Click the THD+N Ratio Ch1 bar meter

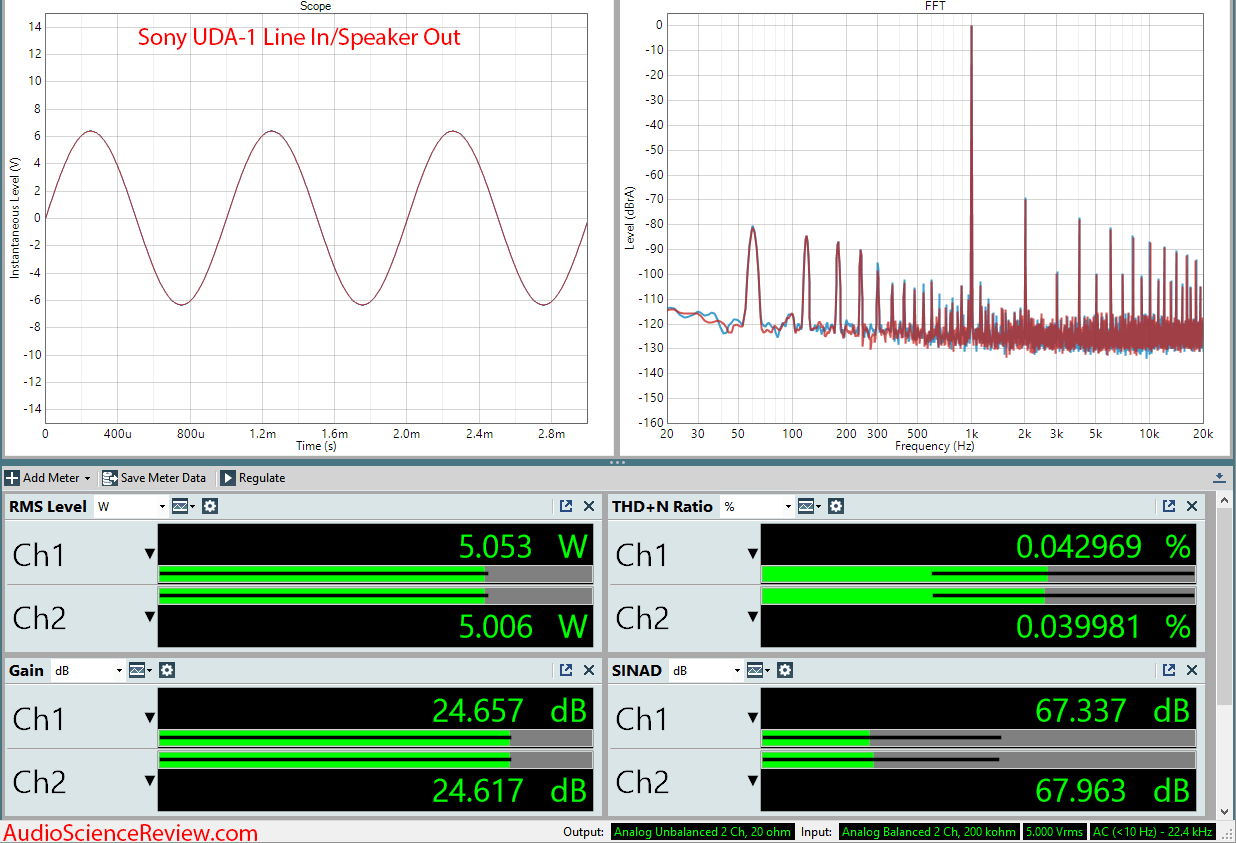click(x=978, y=574)
